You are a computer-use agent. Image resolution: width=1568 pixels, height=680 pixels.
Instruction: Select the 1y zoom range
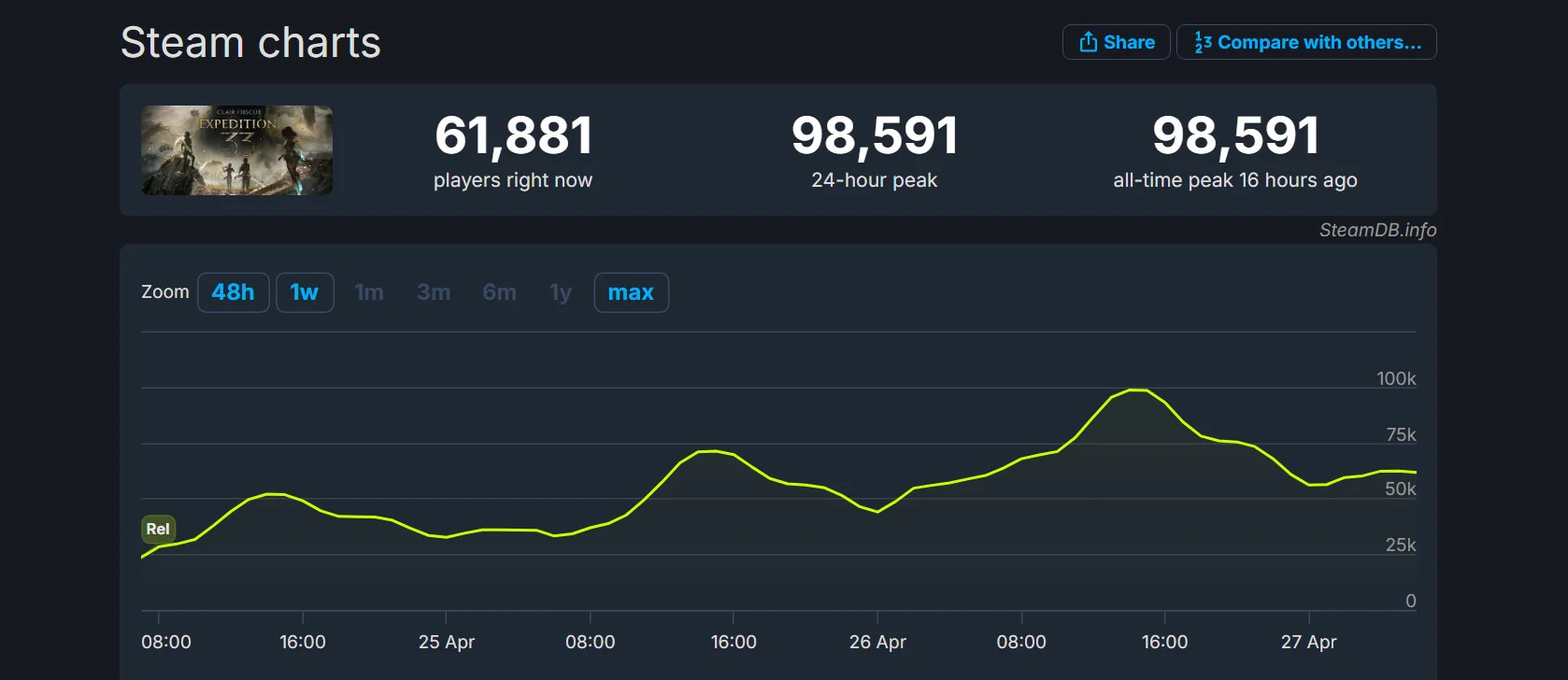[560, 292]
